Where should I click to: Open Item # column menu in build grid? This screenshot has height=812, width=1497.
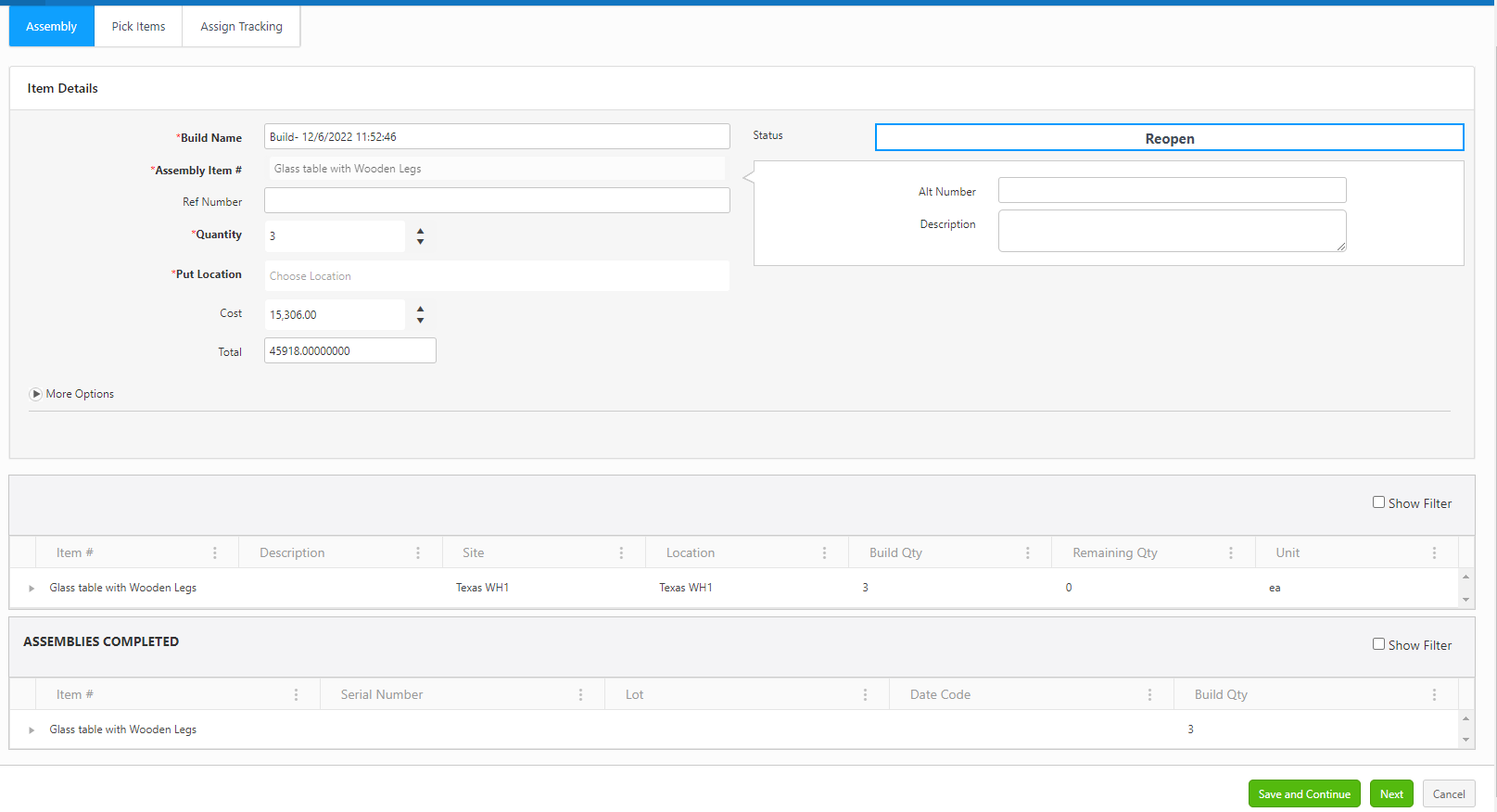pyautogui.click(x=215, y=552)
